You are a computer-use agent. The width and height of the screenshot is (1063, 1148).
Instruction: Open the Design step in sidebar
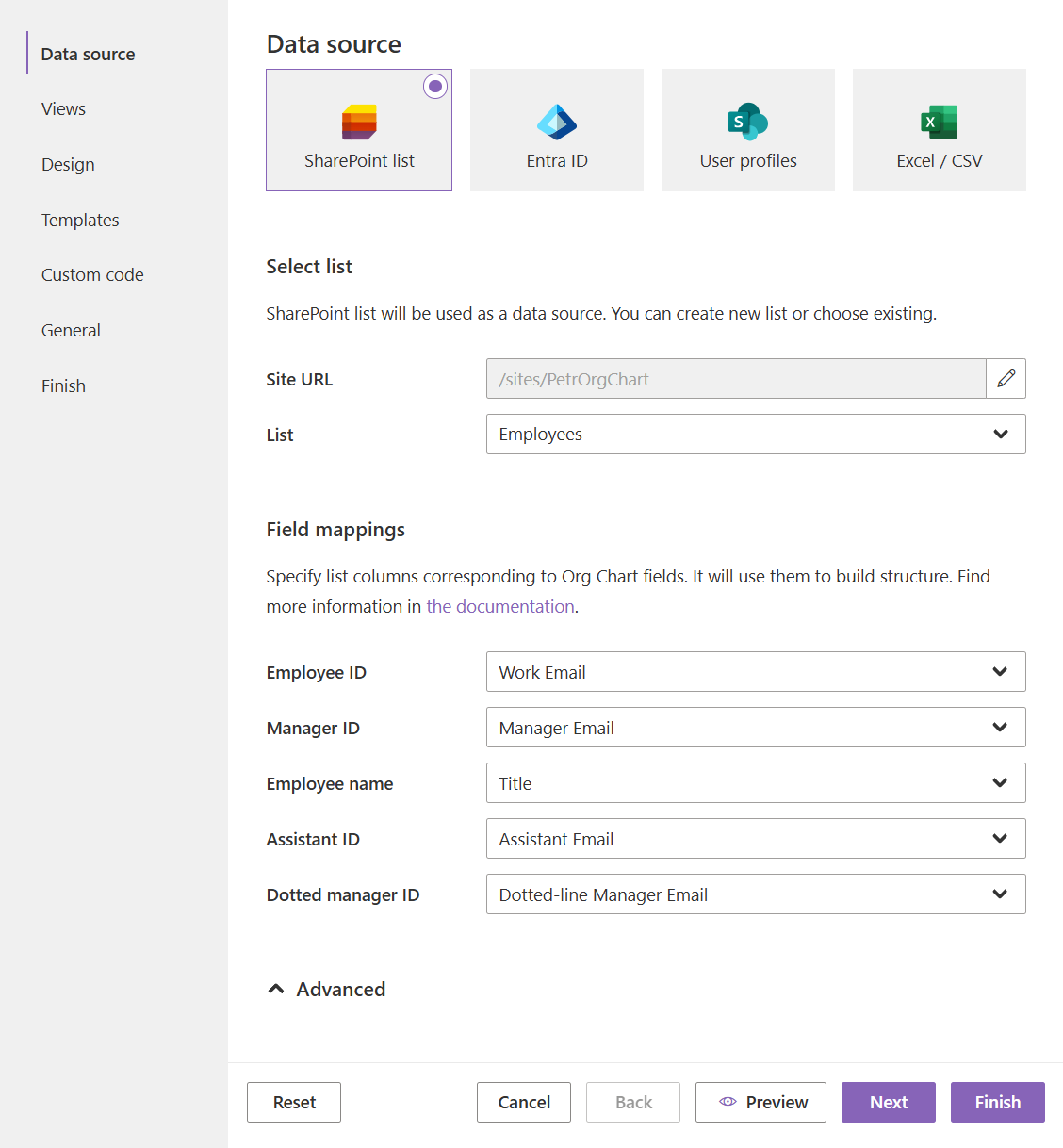[68, 164]
